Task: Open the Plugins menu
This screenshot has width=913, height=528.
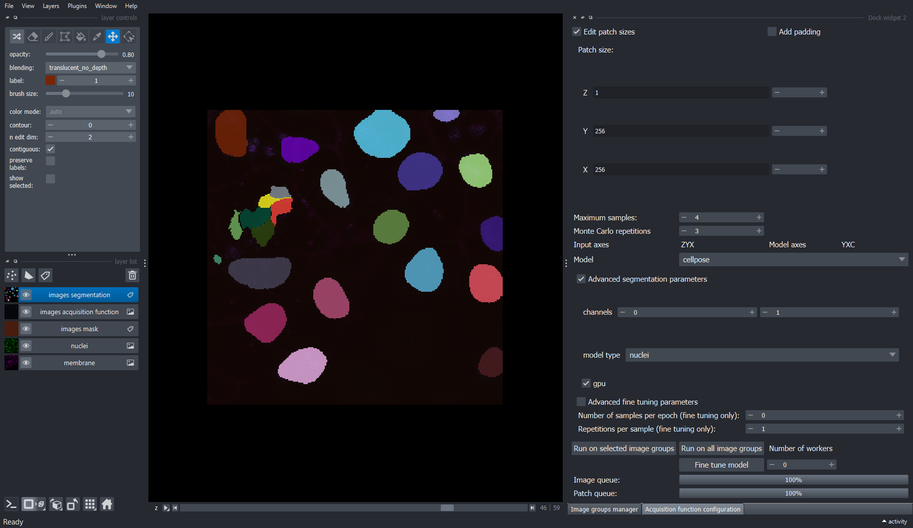Action: tap(77, 6)
